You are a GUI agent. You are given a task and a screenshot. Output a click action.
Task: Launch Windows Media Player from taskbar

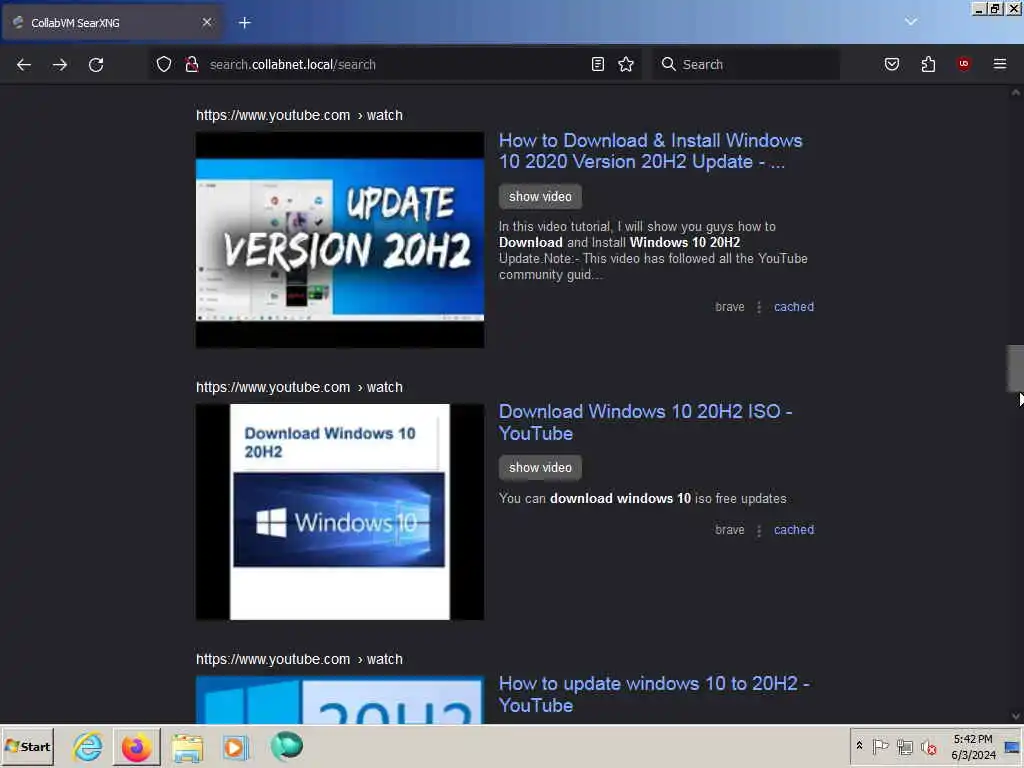coord(236,747)
